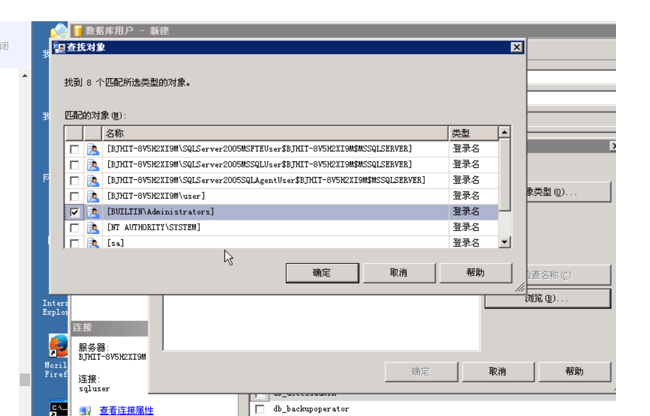Click the server name BJHIT-8V5H2XI9M

[112, 357]
